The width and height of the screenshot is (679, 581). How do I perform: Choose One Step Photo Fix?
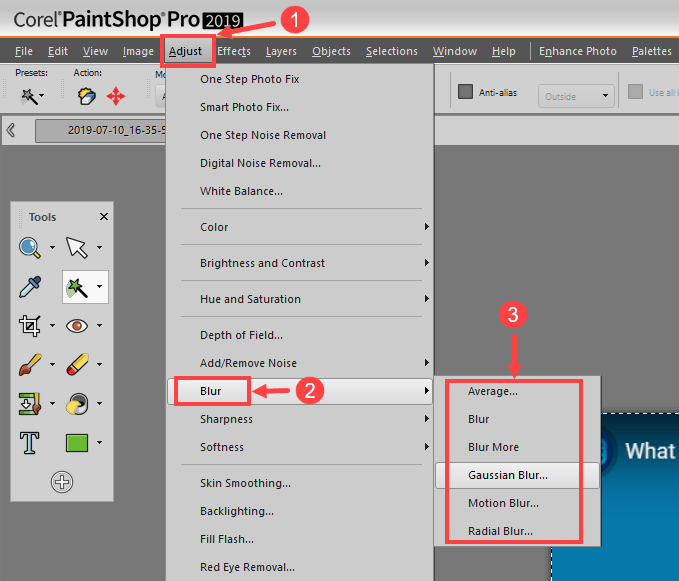pyautogui.click(x=300, y=79)
